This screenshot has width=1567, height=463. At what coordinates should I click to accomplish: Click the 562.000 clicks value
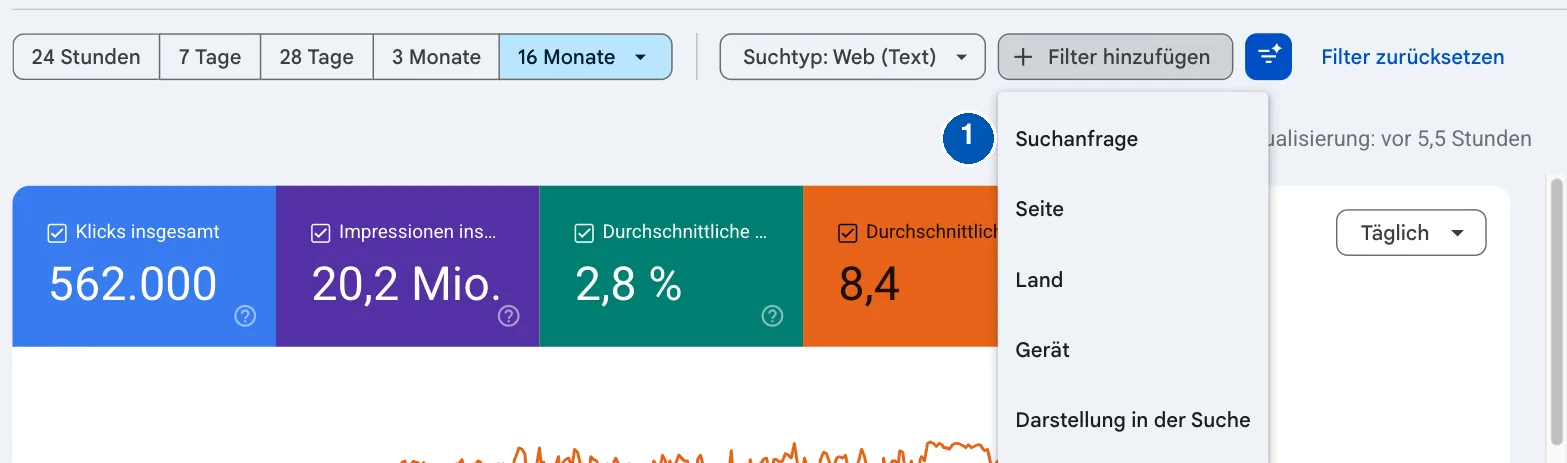tap(133, 285)
